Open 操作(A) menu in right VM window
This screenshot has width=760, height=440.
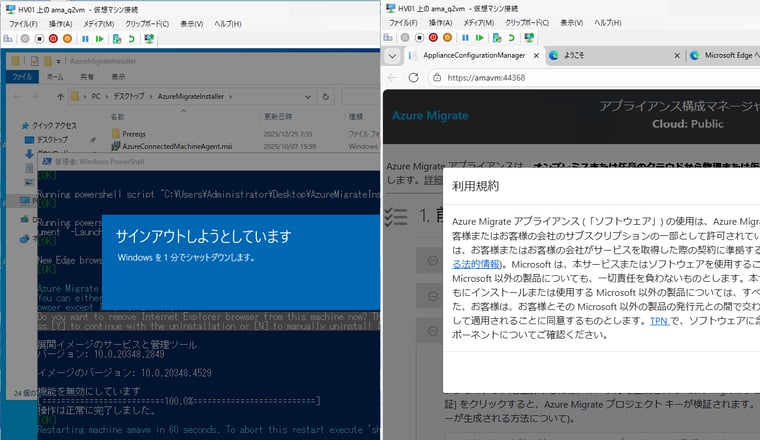pyautogui.click(x=441, y=23)
